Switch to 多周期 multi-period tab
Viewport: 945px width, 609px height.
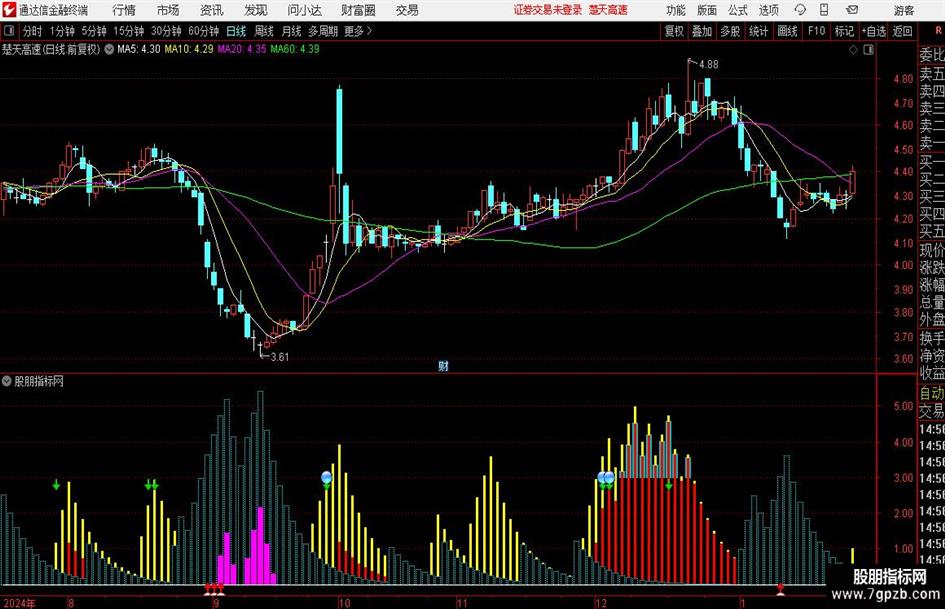[323, 31]
